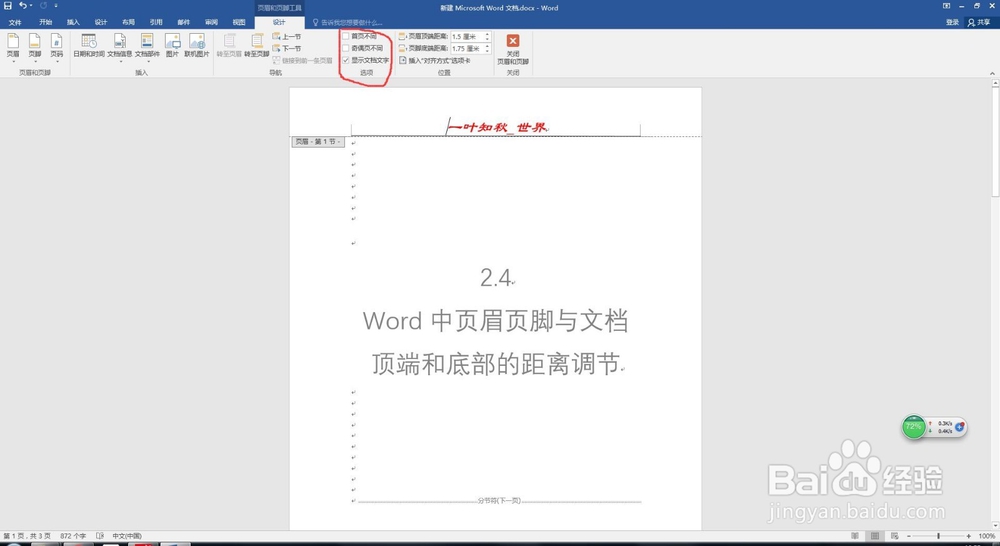The image size is (1000, 546).
Task: Open the 页脚 footer gallery button
Action: click(x=34, y=46)
